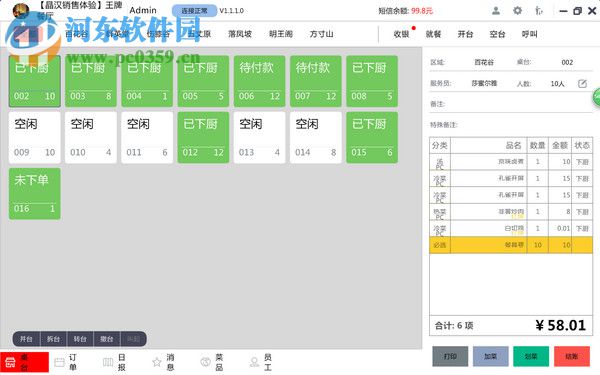The height and width of the screenshot is (375, 600).
Task: Open 订单 orders section in bottom bar
Action: [66, 362]
